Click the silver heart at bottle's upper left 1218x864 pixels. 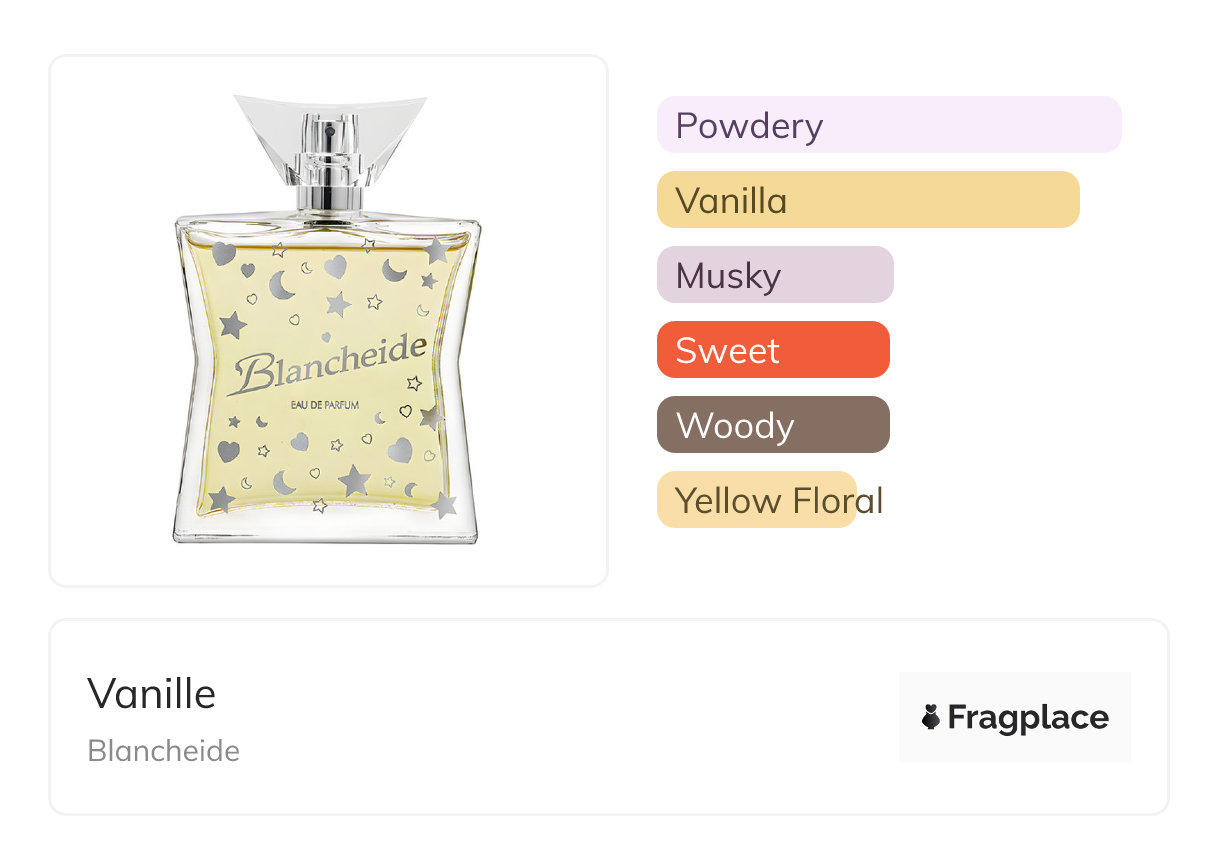pyautogui.click(x=224, y=253)
